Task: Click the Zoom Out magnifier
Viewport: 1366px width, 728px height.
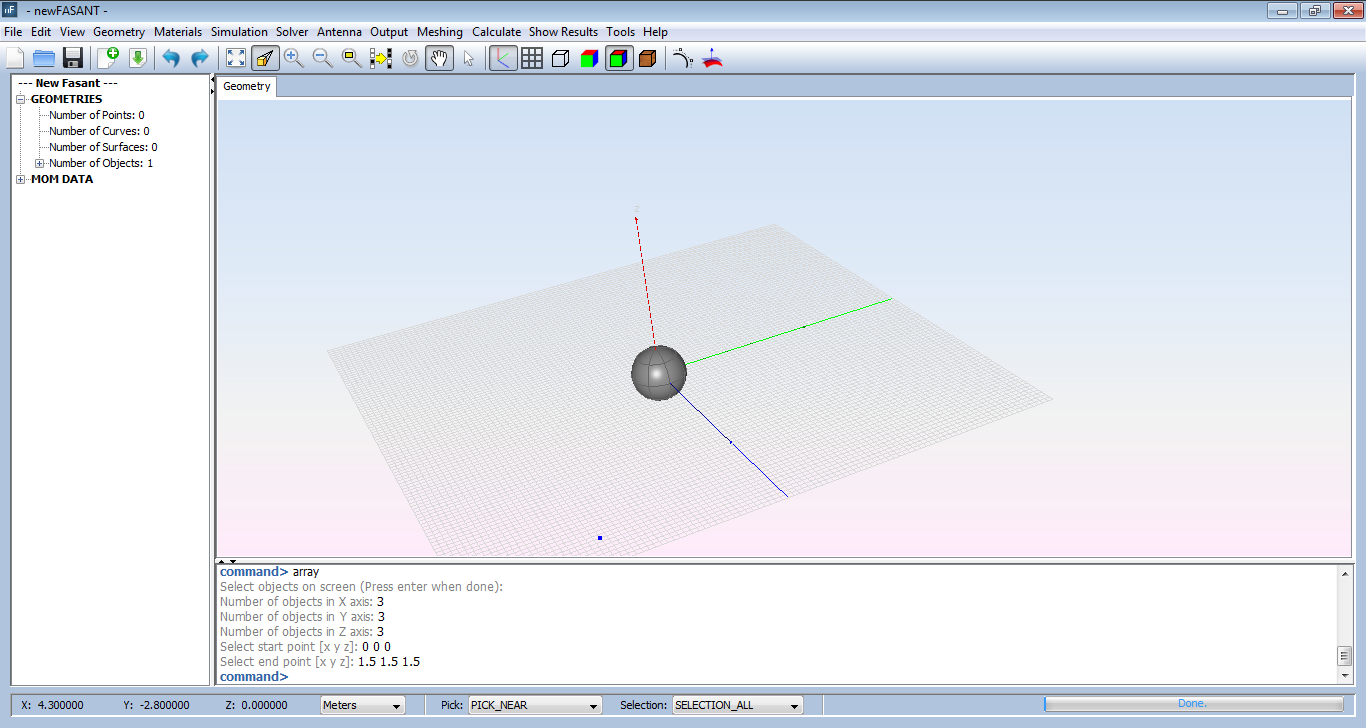Action: click(322, 58)
